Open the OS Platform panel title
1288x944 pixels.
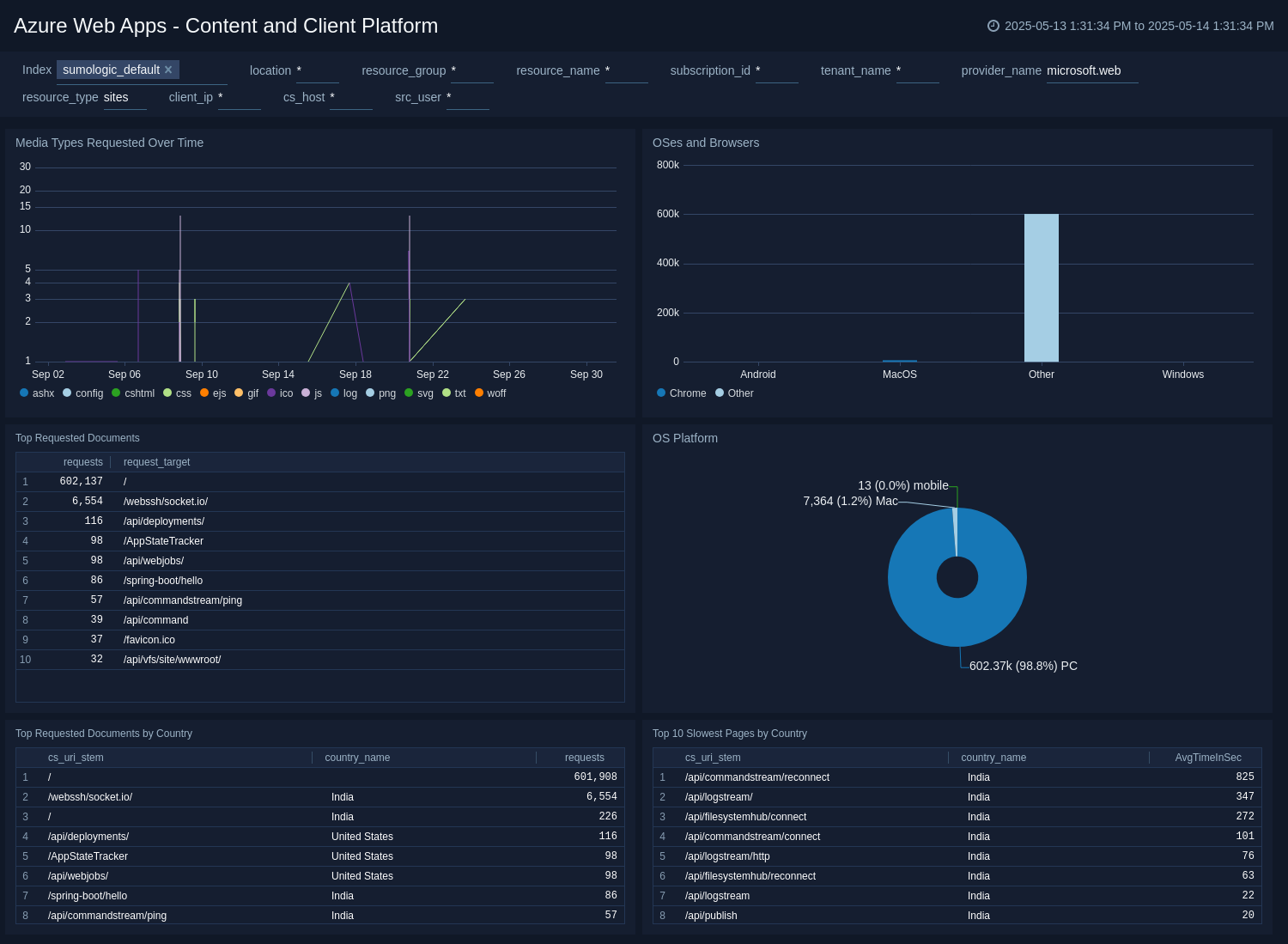pyautogui.click(x=685, y=438)
